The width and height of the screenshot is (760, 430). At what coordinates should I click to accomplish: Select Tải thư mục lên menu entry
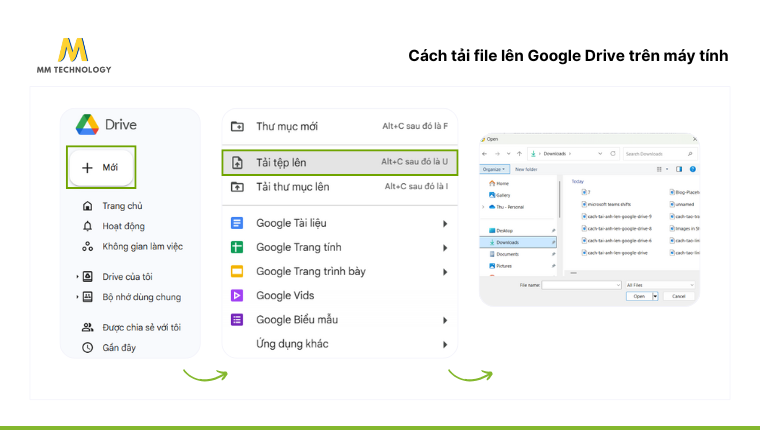(340, 187)
